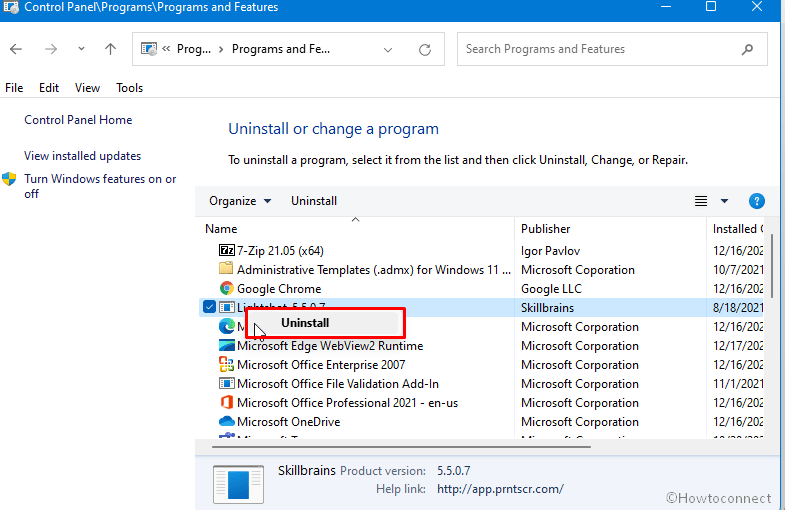Select the 7-Zip 21.05 (x64) entry
Viewport: 785px width, 510px height.
tap(280, 251)
